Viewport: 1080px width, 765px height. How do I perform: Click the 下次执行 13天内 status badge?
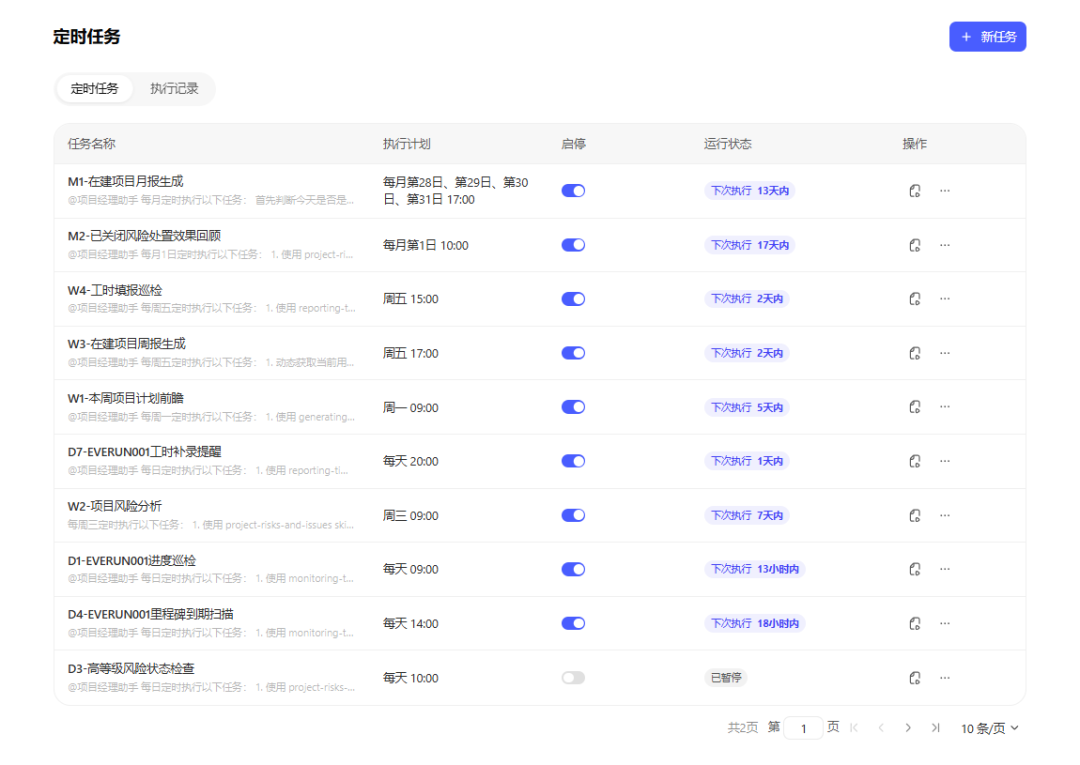click(x=749, y=191)
